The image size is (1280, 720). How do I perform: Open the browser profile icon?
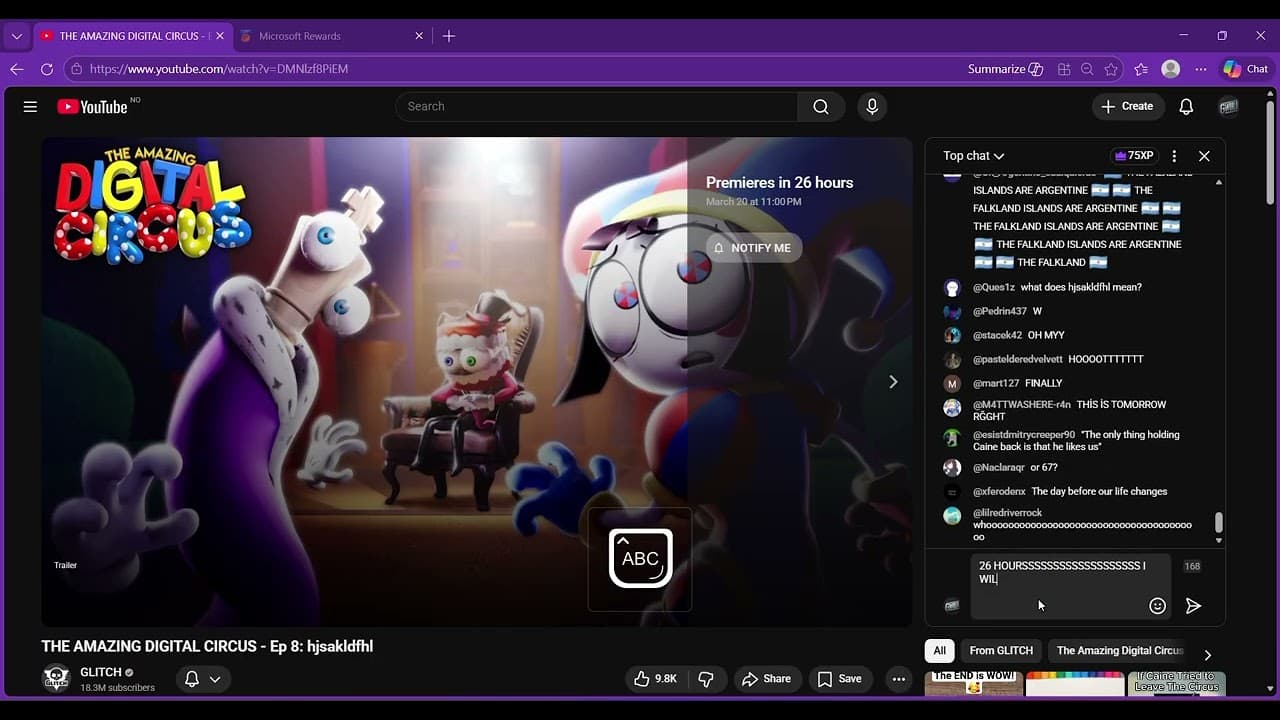coord(1171,69)
